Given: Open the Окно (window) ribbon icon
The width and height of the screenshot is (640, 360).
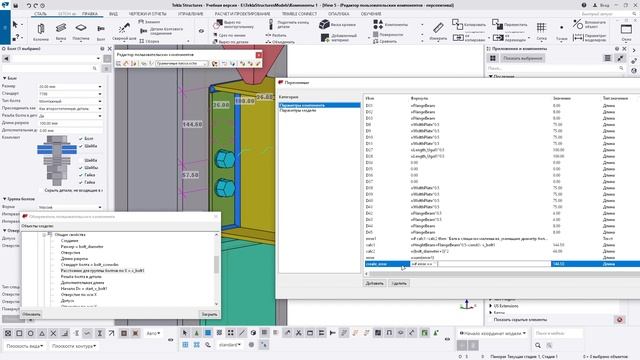Looking at the screenshot, I should [x=626, y=29].
